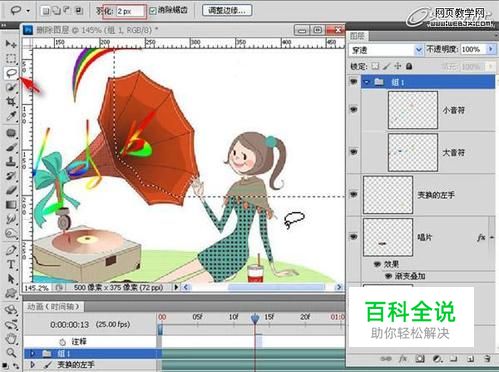Select the Quick Selection tool
The height and width of the screenshot is (372, 499).
pos(11,87)
